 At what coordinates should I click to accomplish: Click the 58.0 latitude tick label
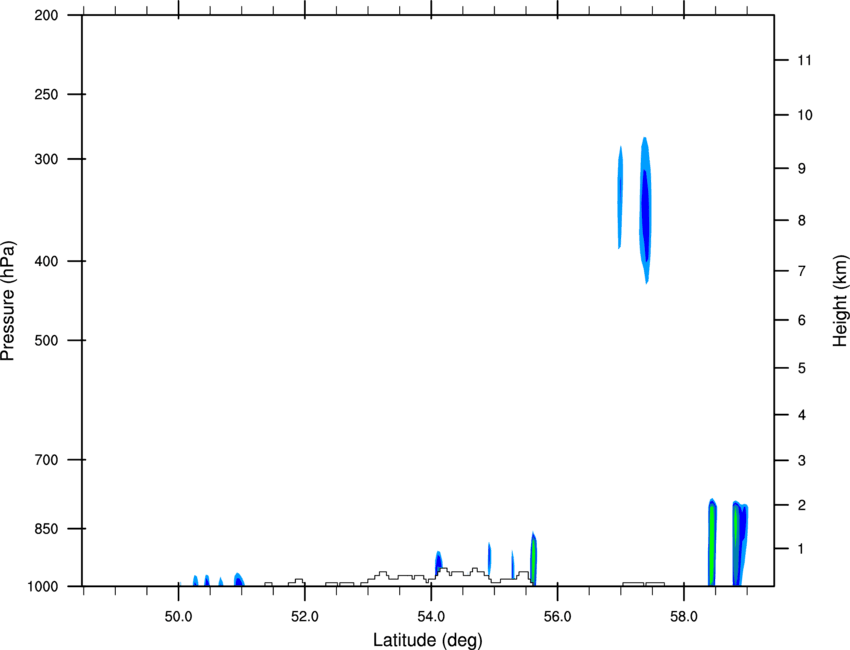[x=684, y=617]
